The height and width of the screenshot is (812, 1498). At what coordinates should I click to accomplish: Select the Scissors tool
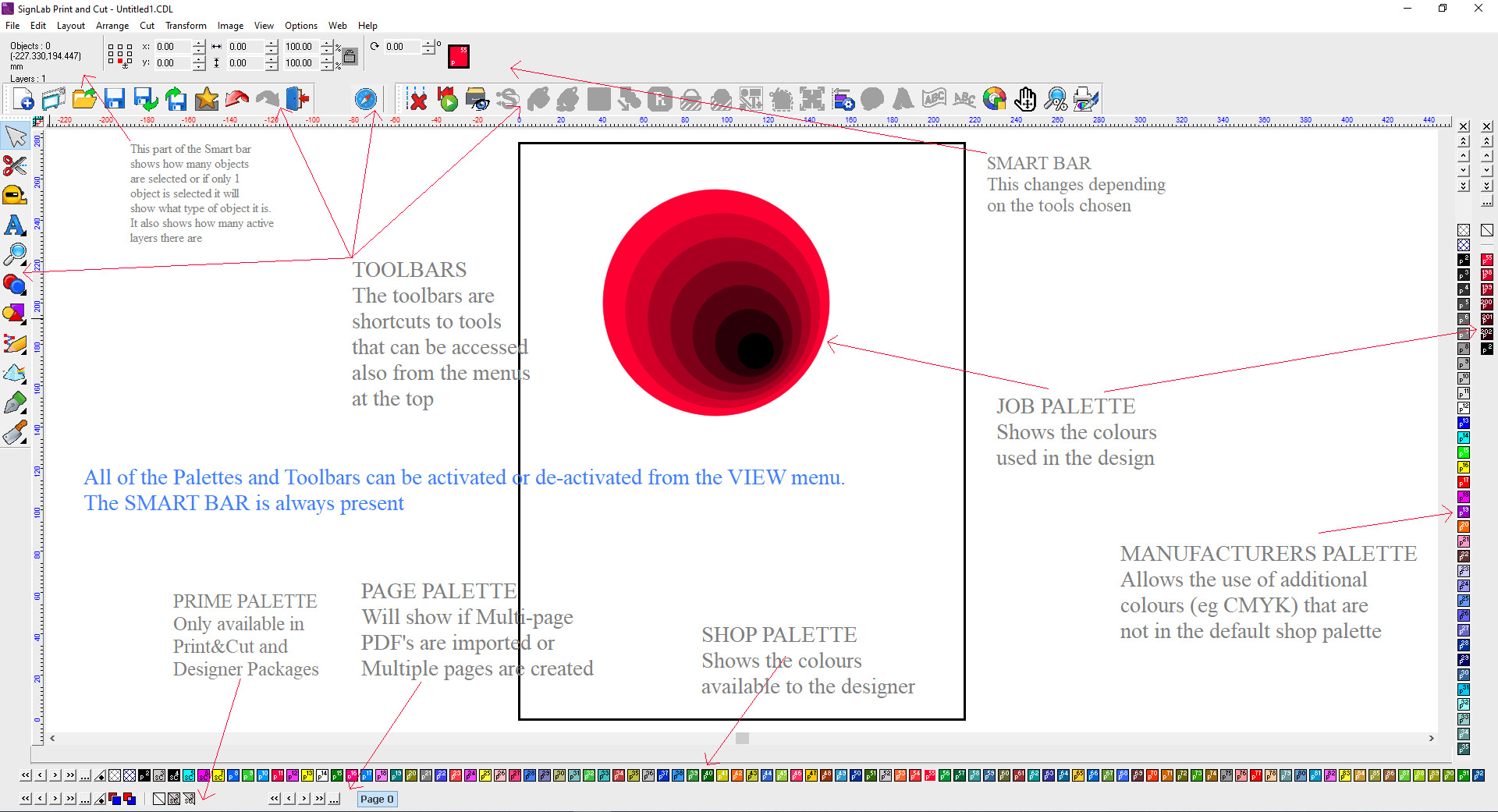coord(16,165)
